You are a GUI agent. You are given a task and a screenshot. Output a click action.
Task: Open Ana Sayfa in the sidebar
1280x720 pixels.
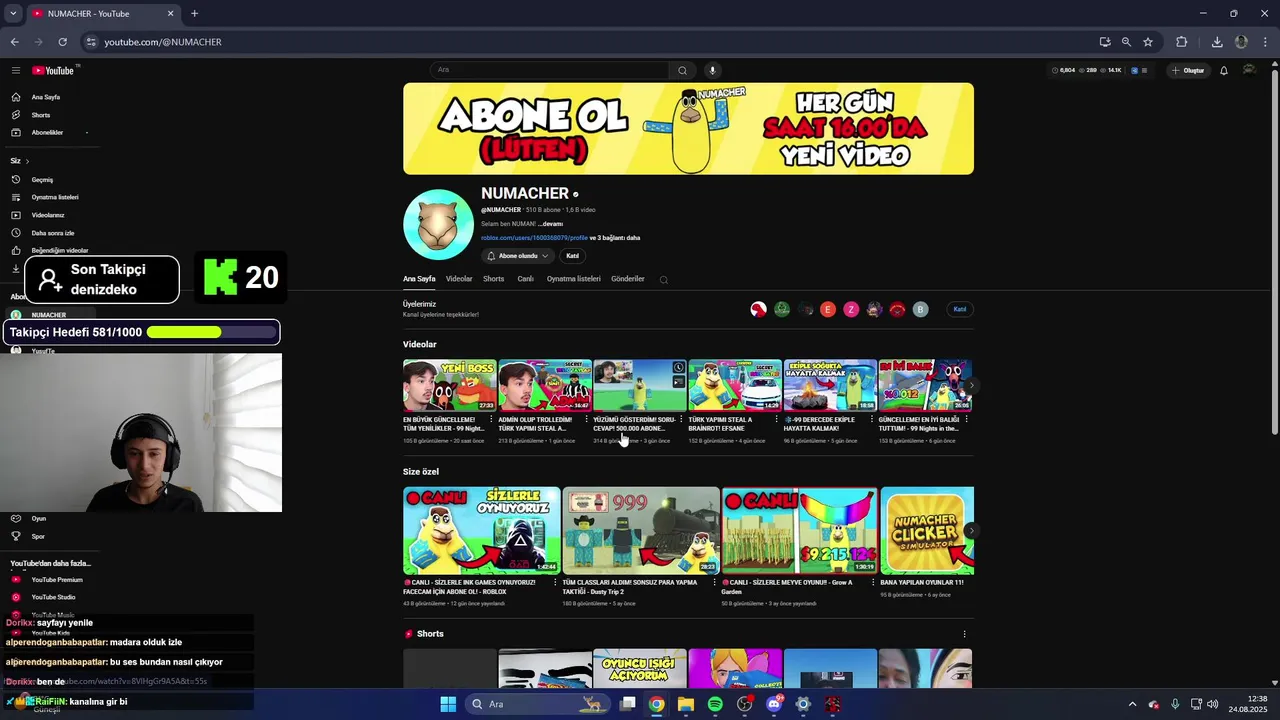[46, 97]
